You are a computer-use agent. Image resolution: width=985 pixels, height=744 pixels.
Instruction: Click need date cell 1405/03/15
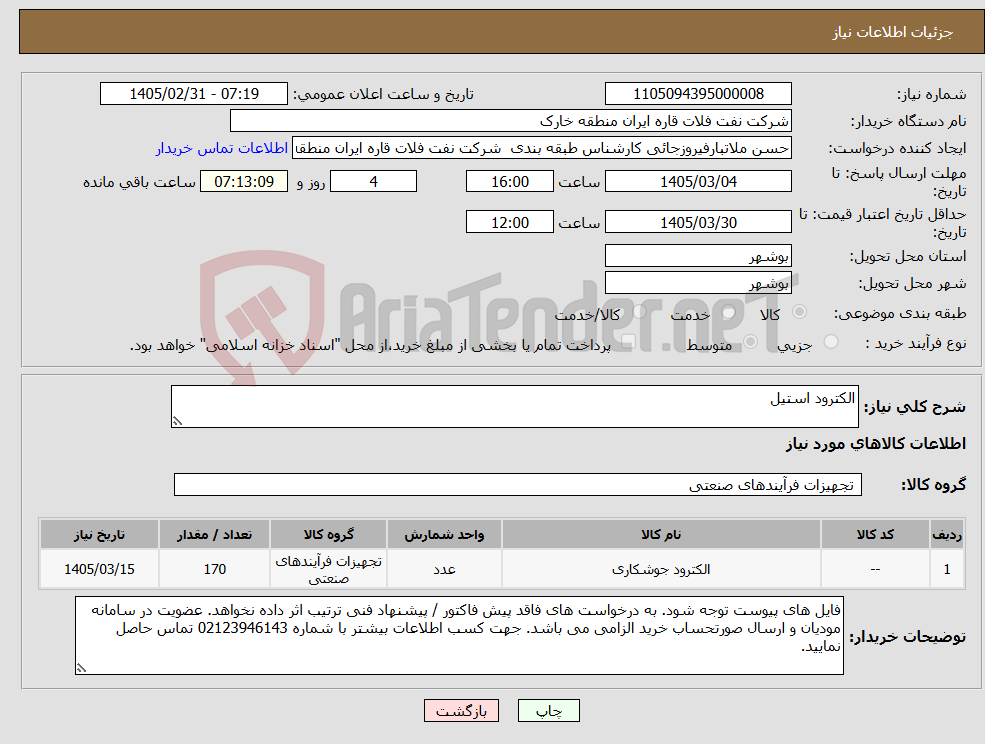(x=99, y=569)
